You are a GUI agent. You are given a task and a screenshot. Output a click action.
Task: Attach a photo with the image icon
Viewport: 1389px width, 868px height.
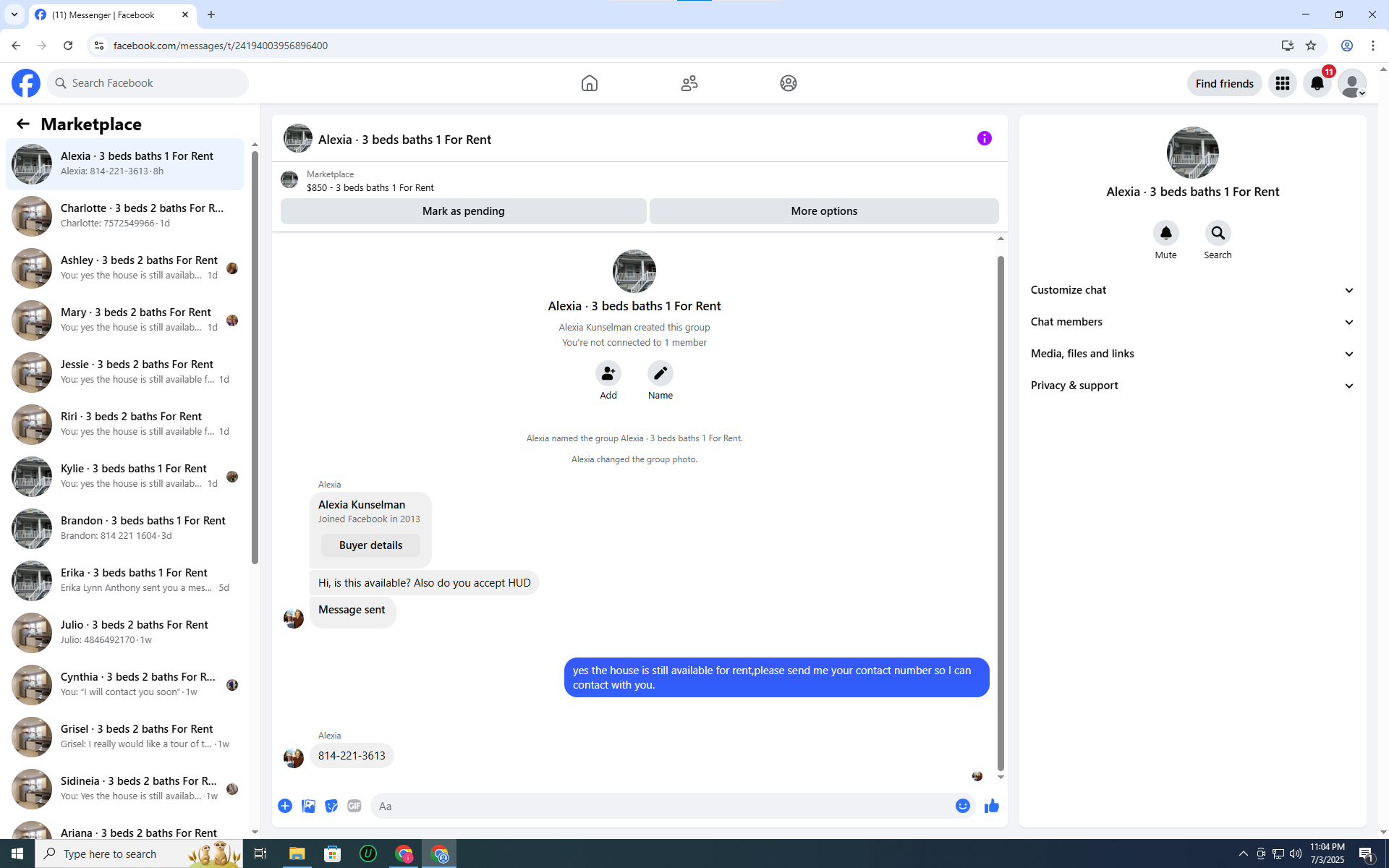pos(308,806)
